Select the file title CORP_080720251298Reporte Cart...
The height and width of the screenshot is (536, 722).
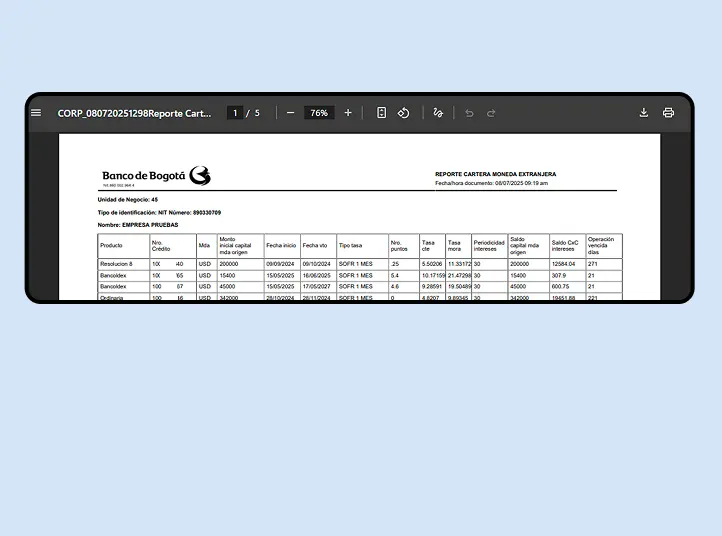coord(134,113)
